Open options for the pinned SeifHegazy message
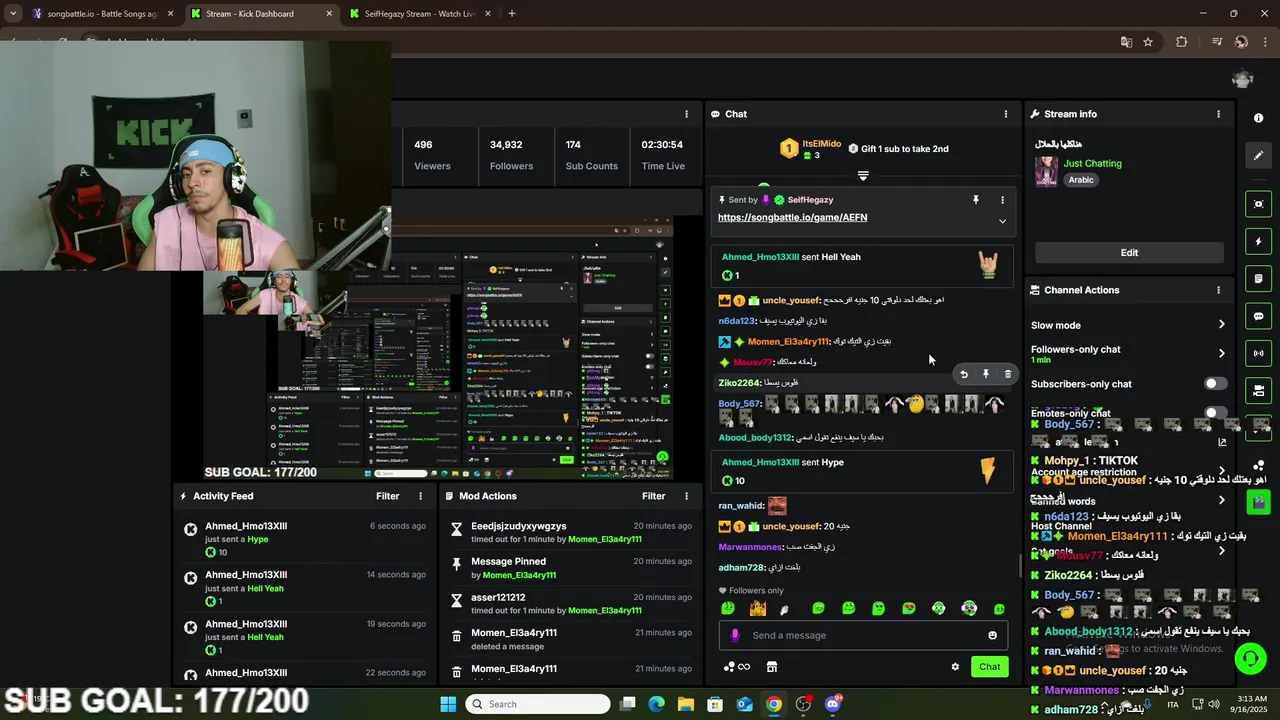The width and height of the screenshot is (1280, 720). pyautogui.click(x=1002, y=200)
